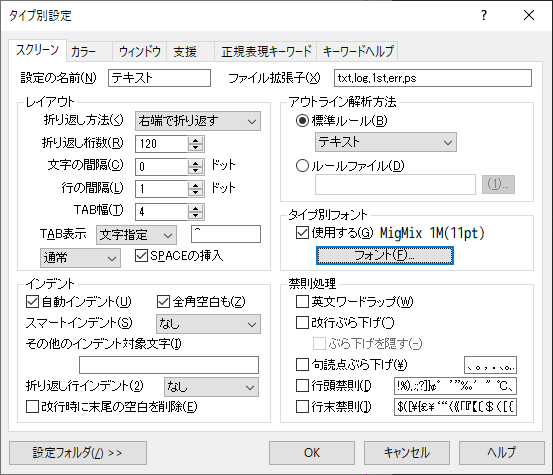Open the 折り返し行インデント dropdown

coord(211,387)
